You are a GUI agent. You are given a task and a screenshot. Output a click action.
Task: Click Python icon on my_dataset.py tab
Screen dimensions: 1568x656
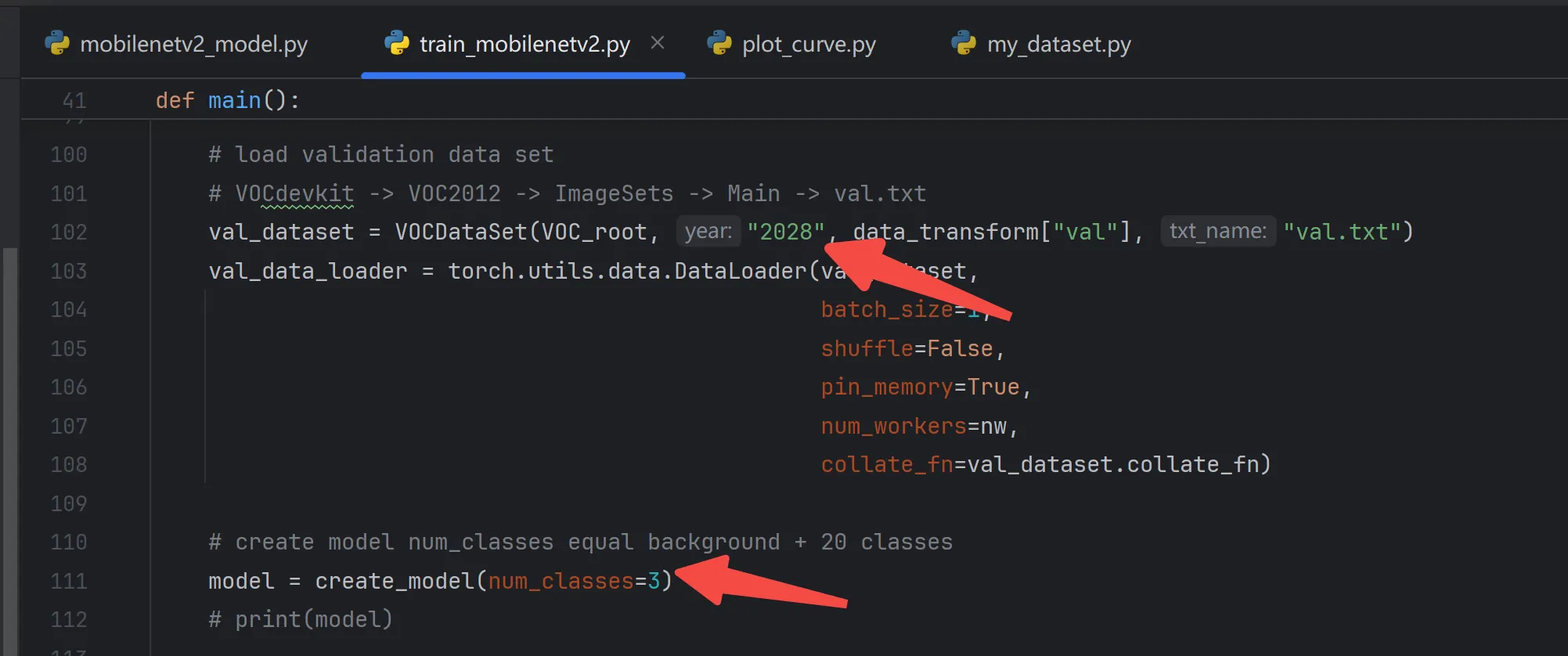(964, 43)
